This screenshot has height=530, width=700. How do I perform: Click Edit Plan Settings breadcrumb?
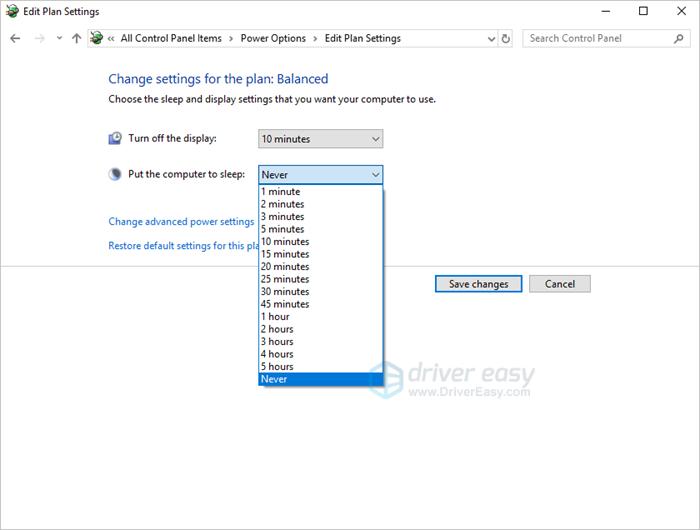[x=362, y=38]
